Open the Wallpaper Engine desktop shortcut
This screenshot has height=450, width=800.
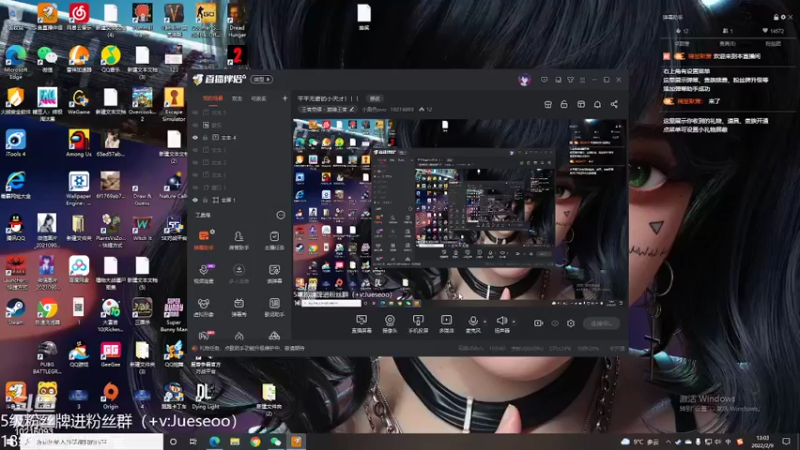point(79,188)
